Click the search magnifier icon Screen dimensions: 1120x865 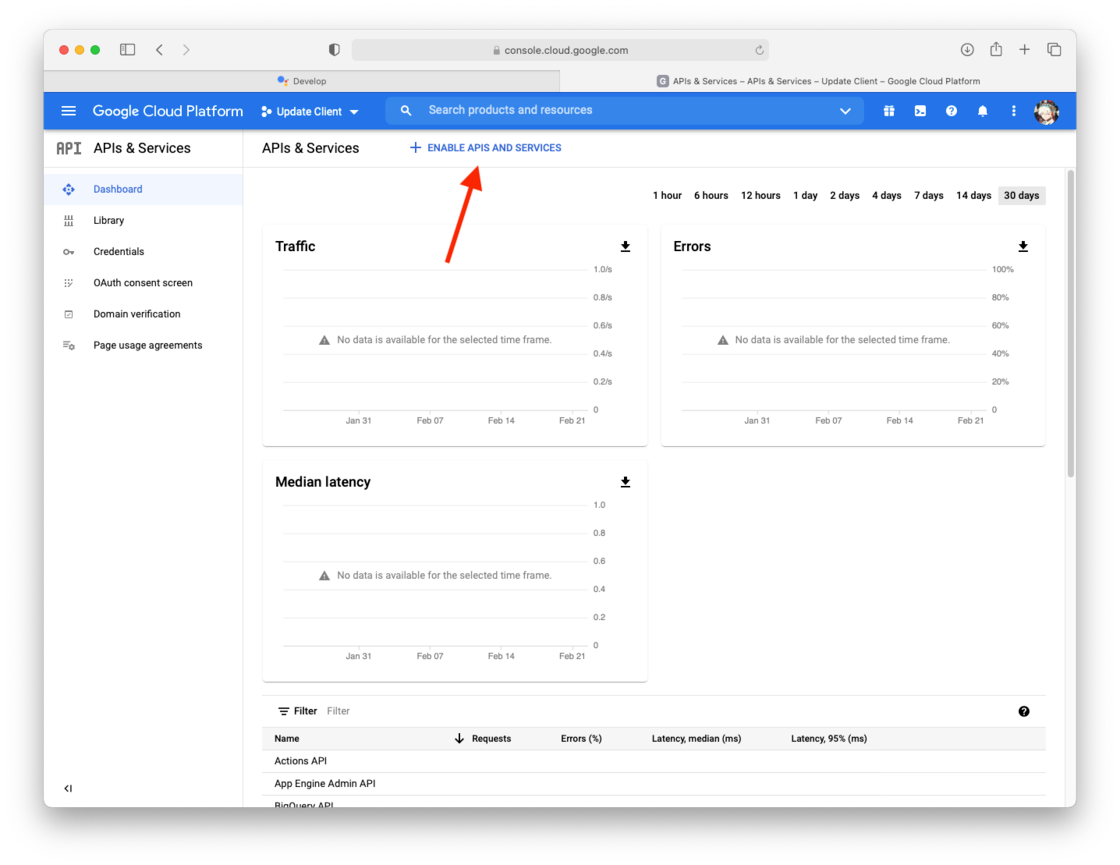(406, 111)
